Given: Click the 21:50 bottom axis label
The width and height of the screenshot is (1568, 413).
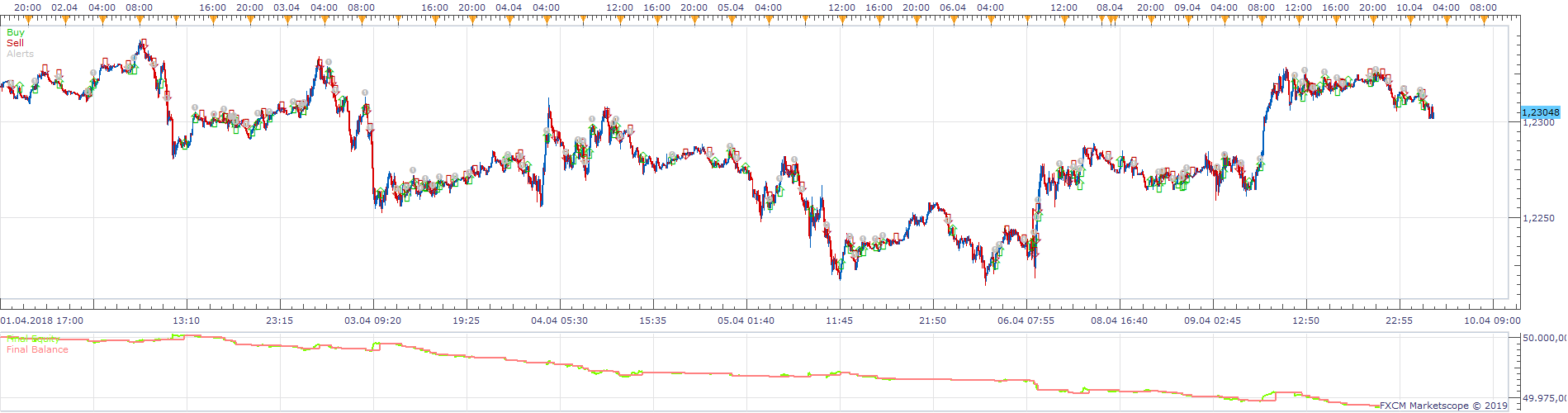Looking at the screenshot, I should 932,320.
